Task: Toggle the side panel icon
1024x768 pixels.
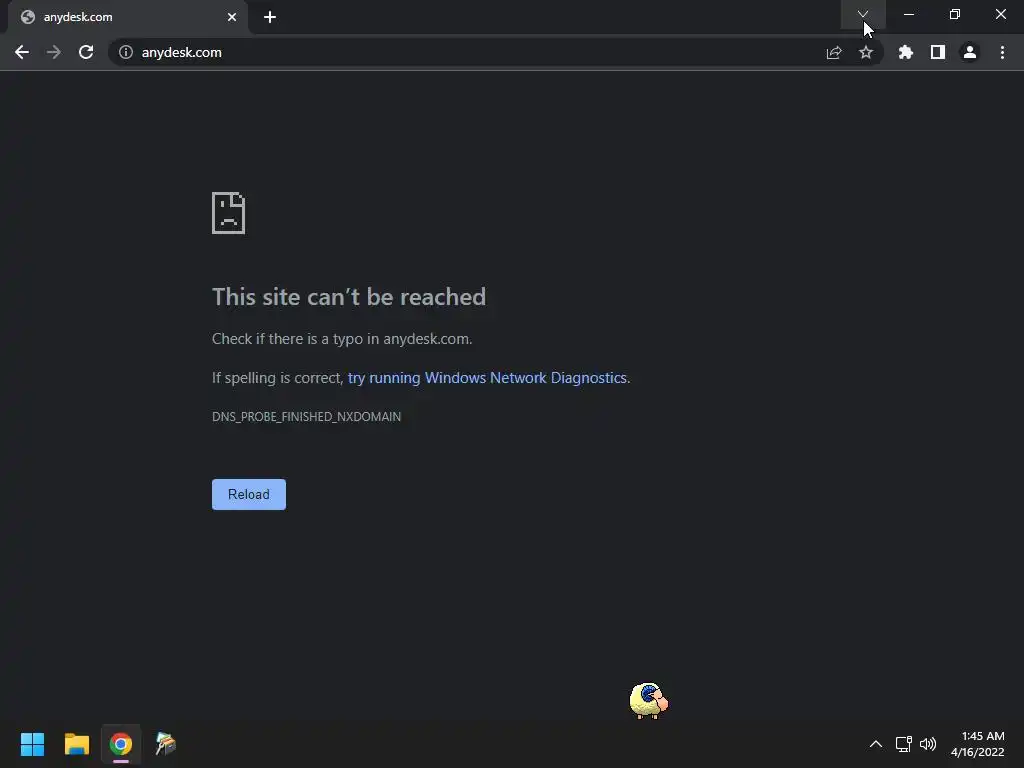Action: tap(938, 52)
